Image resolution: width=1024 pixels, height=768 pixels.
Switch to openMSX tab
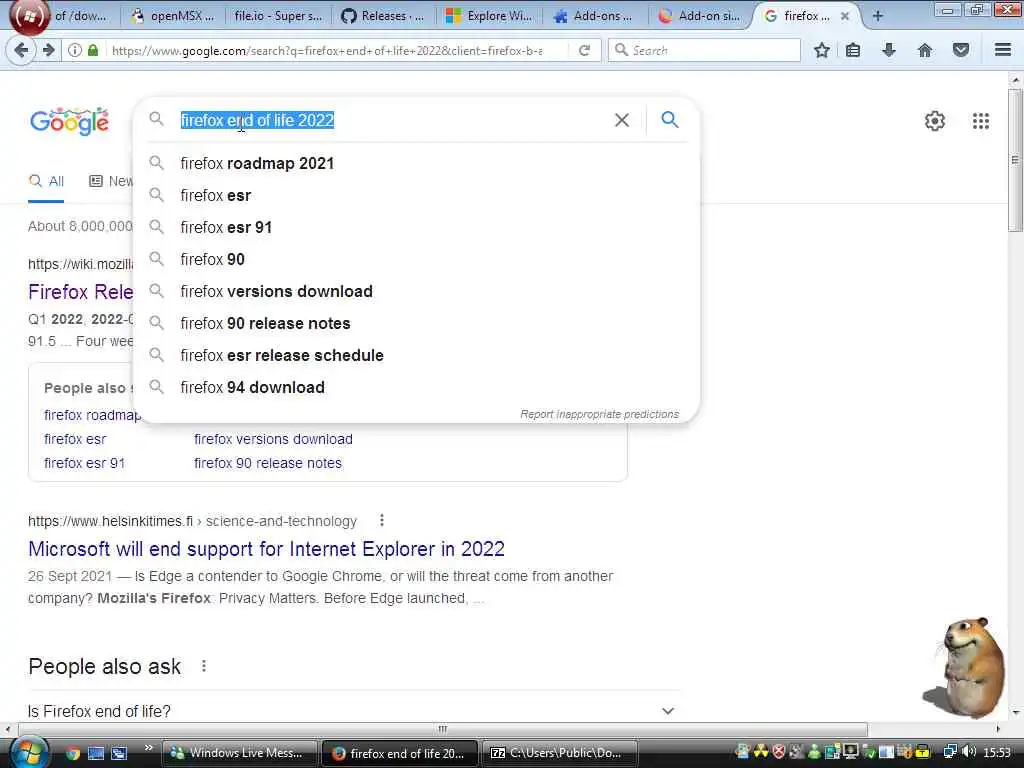173,16
